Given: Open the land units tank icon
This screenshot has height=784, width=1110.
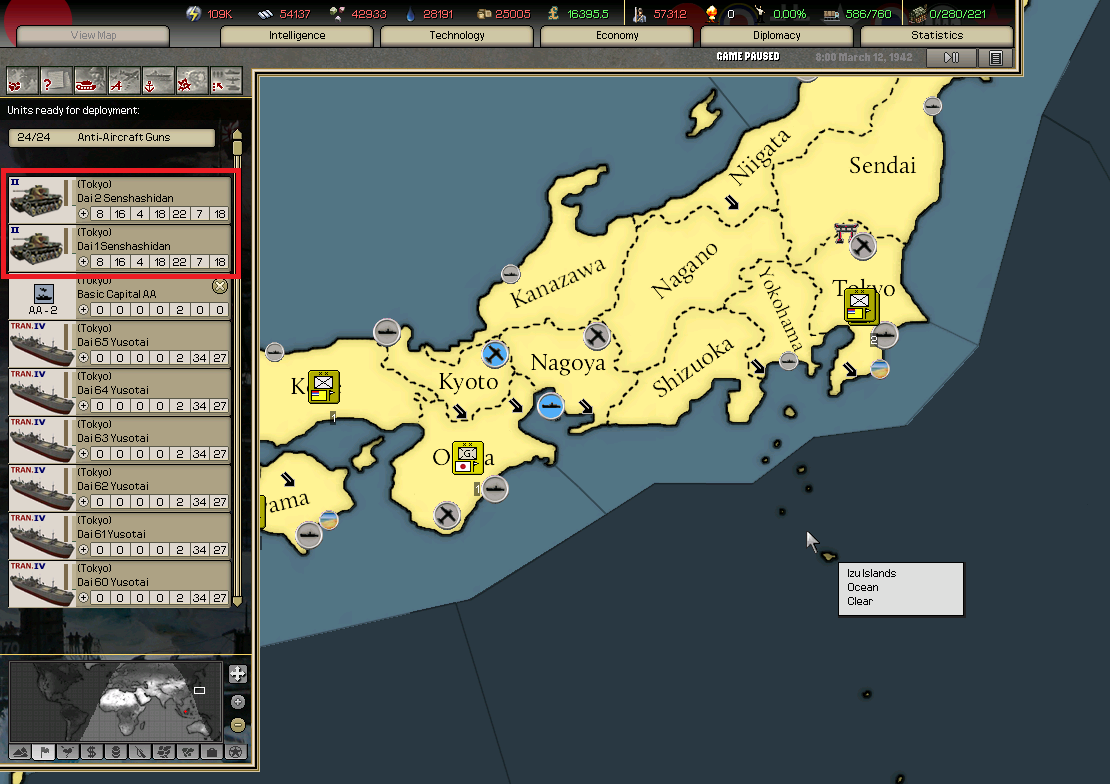Looking at the screenshot, I should (x=89, y=79).
